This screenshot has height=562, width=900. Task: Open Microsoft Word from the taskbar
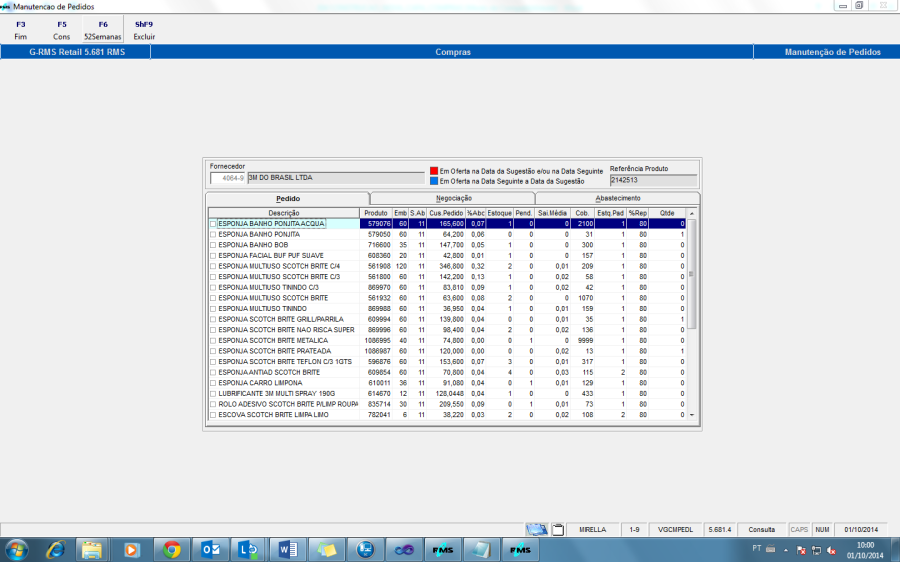point(287,550)
